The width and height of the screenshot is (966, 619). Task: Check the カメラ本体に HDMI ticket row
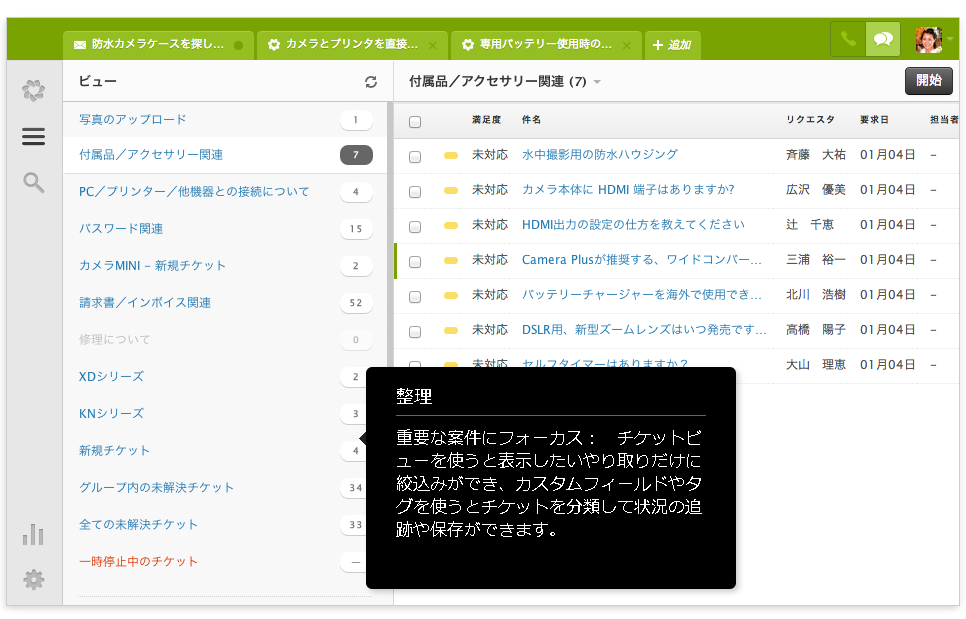pyautogui.click(x=415, y=192)
